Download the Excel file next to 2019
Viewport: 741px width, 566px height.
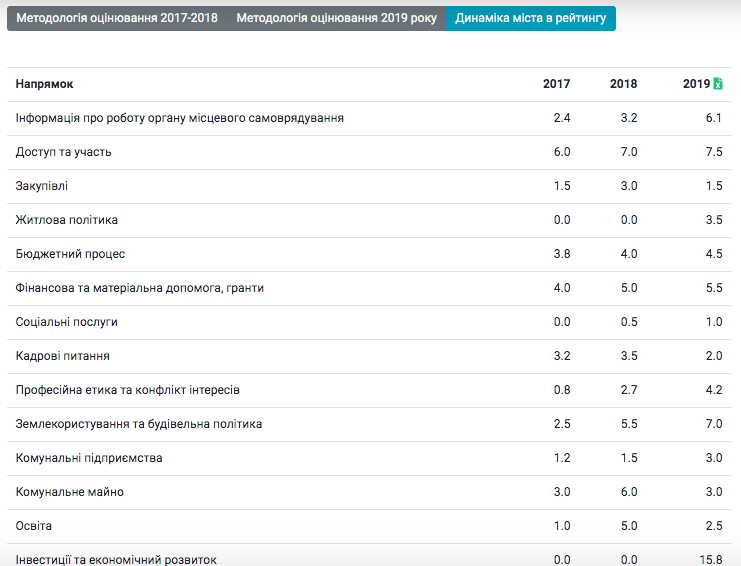(x=718, y=84)
